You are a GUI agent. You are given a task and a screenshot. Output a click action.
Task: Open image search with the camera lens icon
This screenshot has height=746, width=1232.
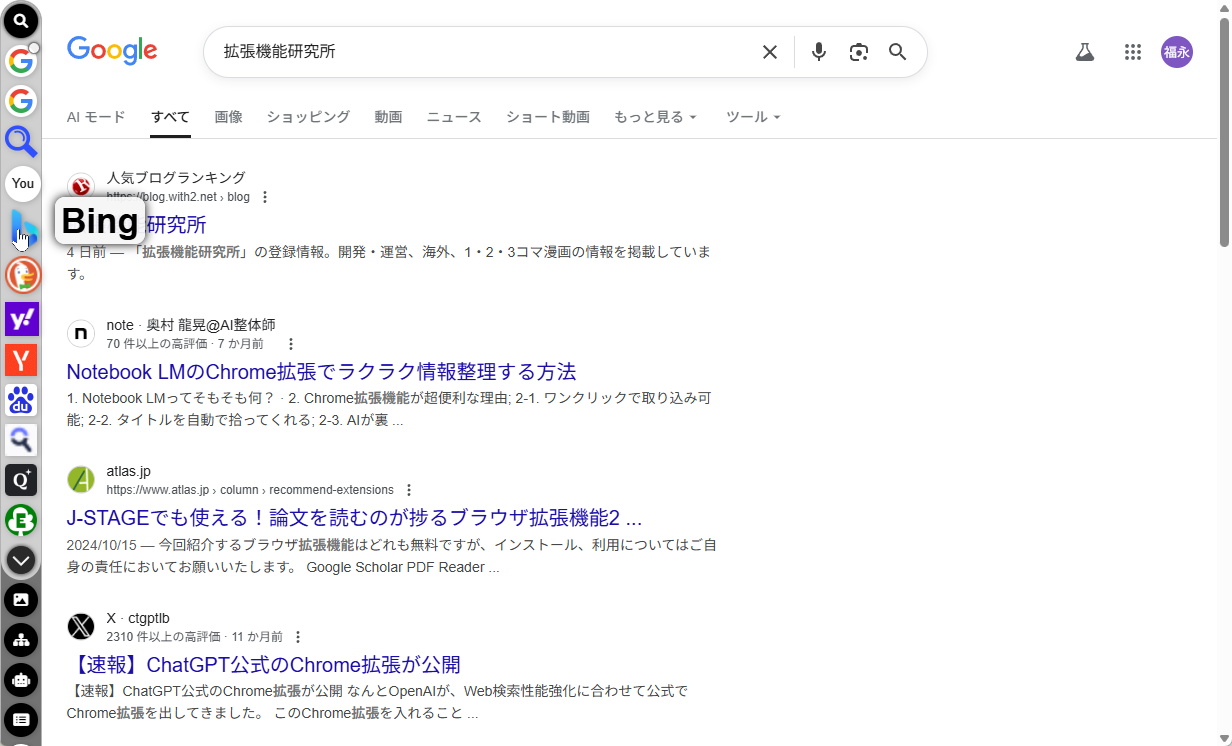pyautogui.click(x=858, y=52)
